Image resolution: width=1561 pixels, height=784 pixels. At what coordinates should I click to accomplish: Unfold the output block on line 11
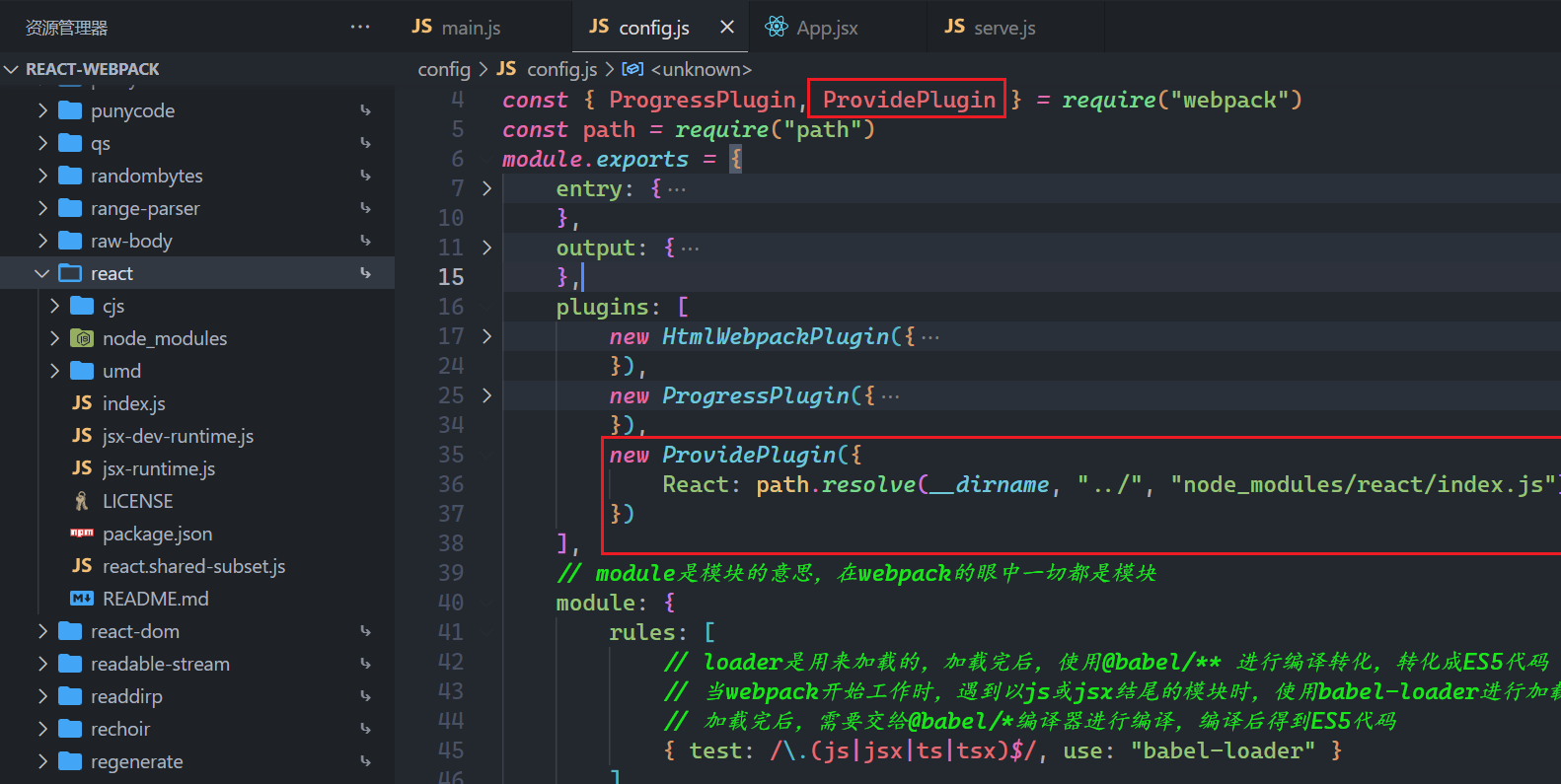coord(486,248)
